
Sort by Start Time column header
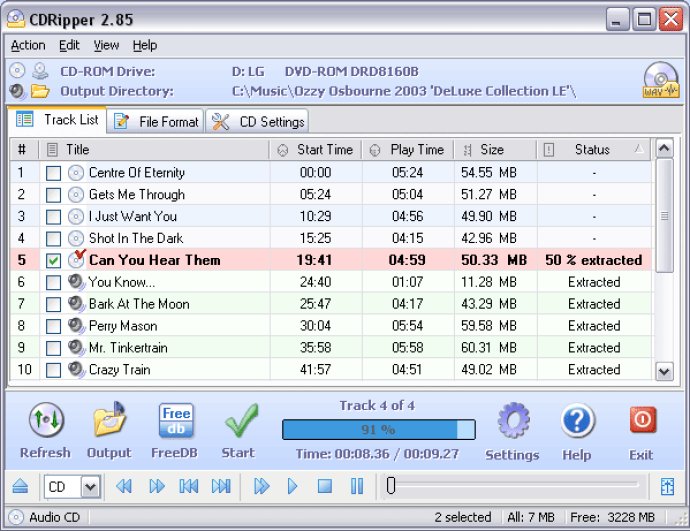316,150
